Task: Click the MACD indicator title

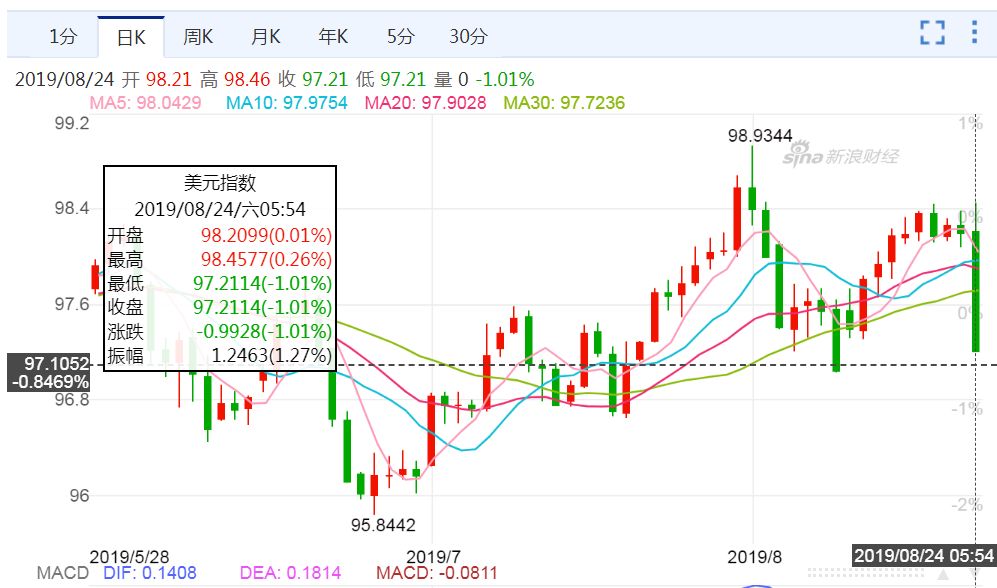Action: coord(62,573)
